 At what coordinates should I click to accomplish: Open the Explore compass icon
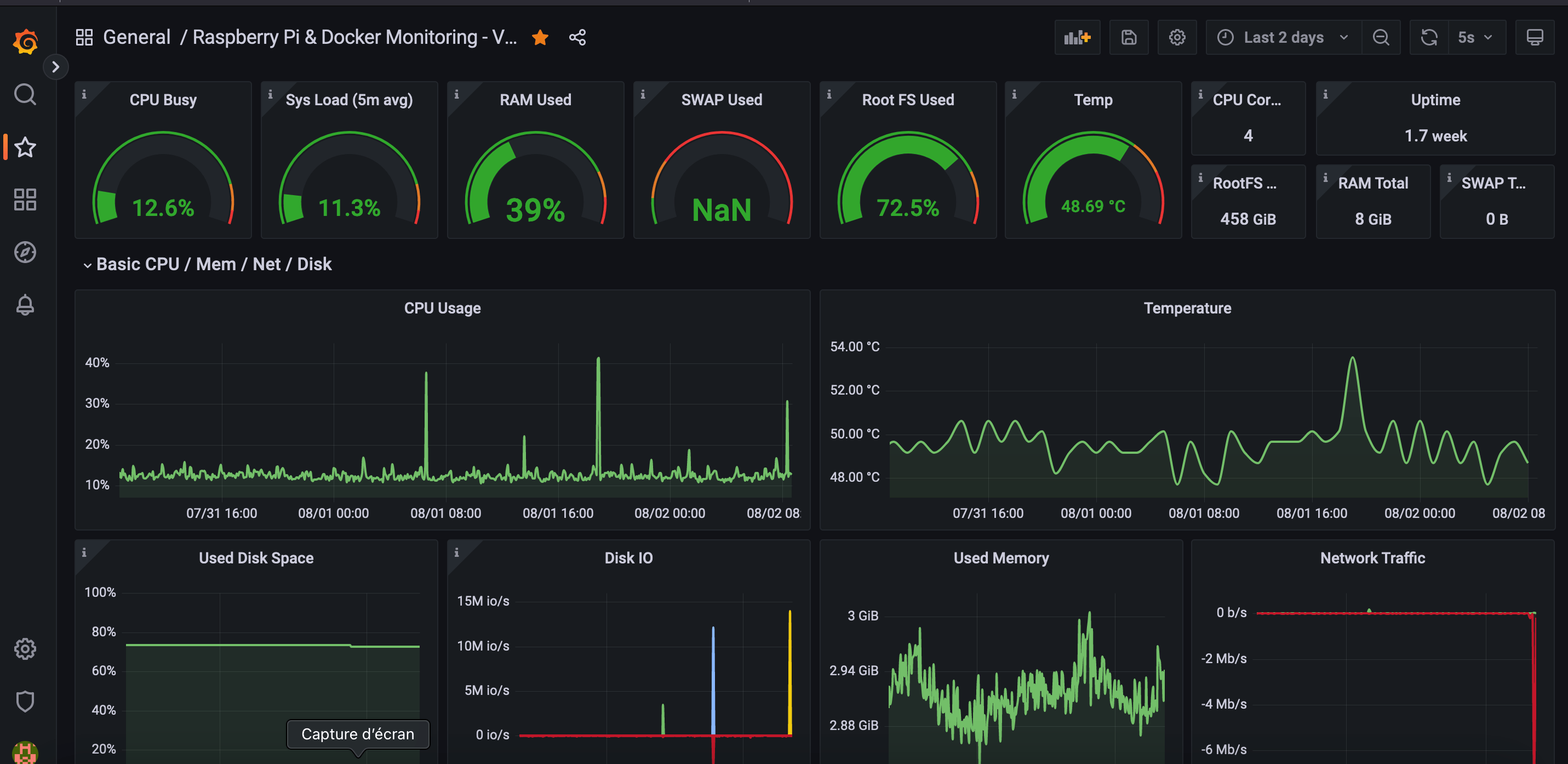point(25,252)
